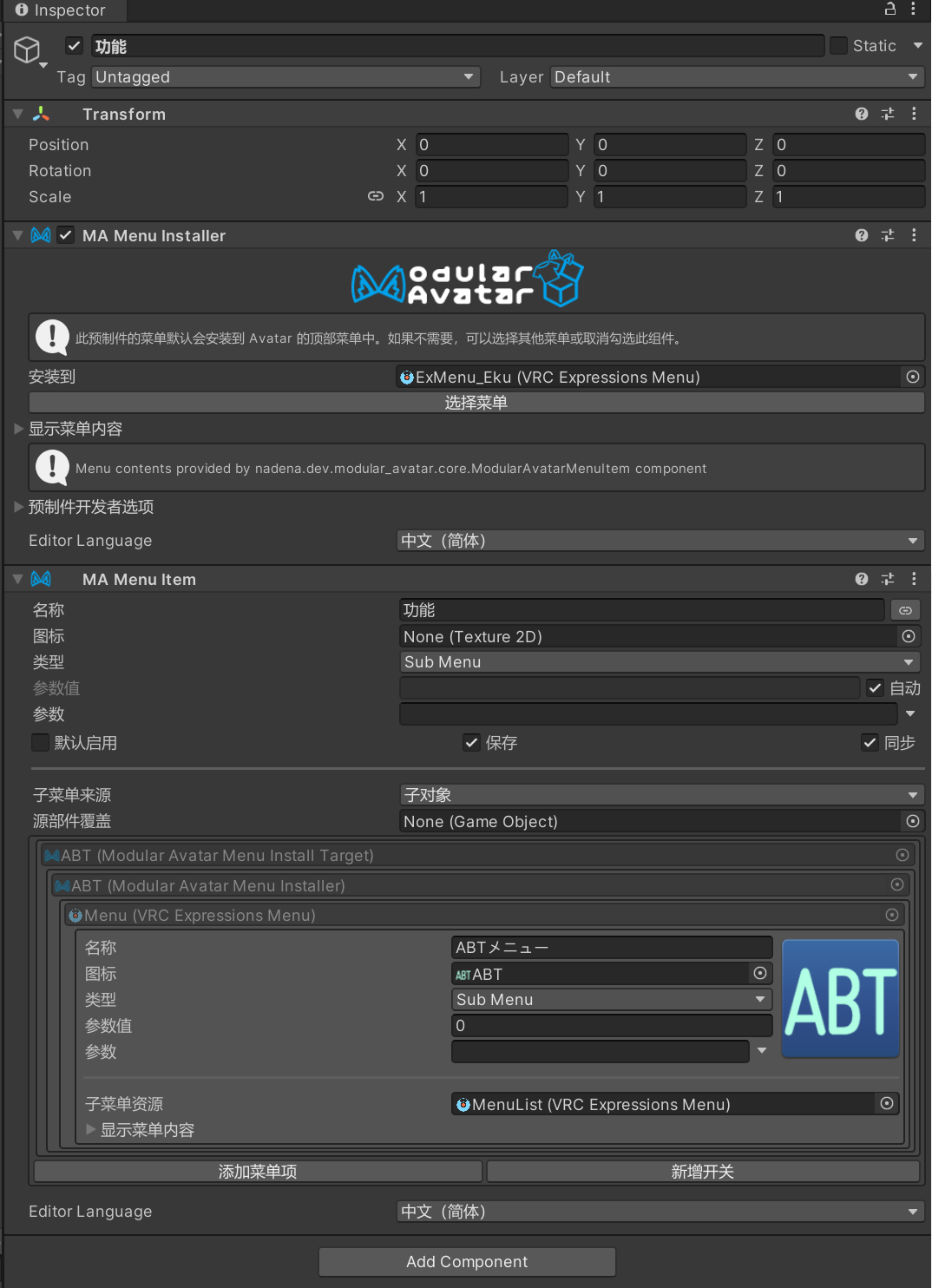932x1288 pixels.
Task: Open the 子菜单来源 dropdown
Action: pos(659,795)
